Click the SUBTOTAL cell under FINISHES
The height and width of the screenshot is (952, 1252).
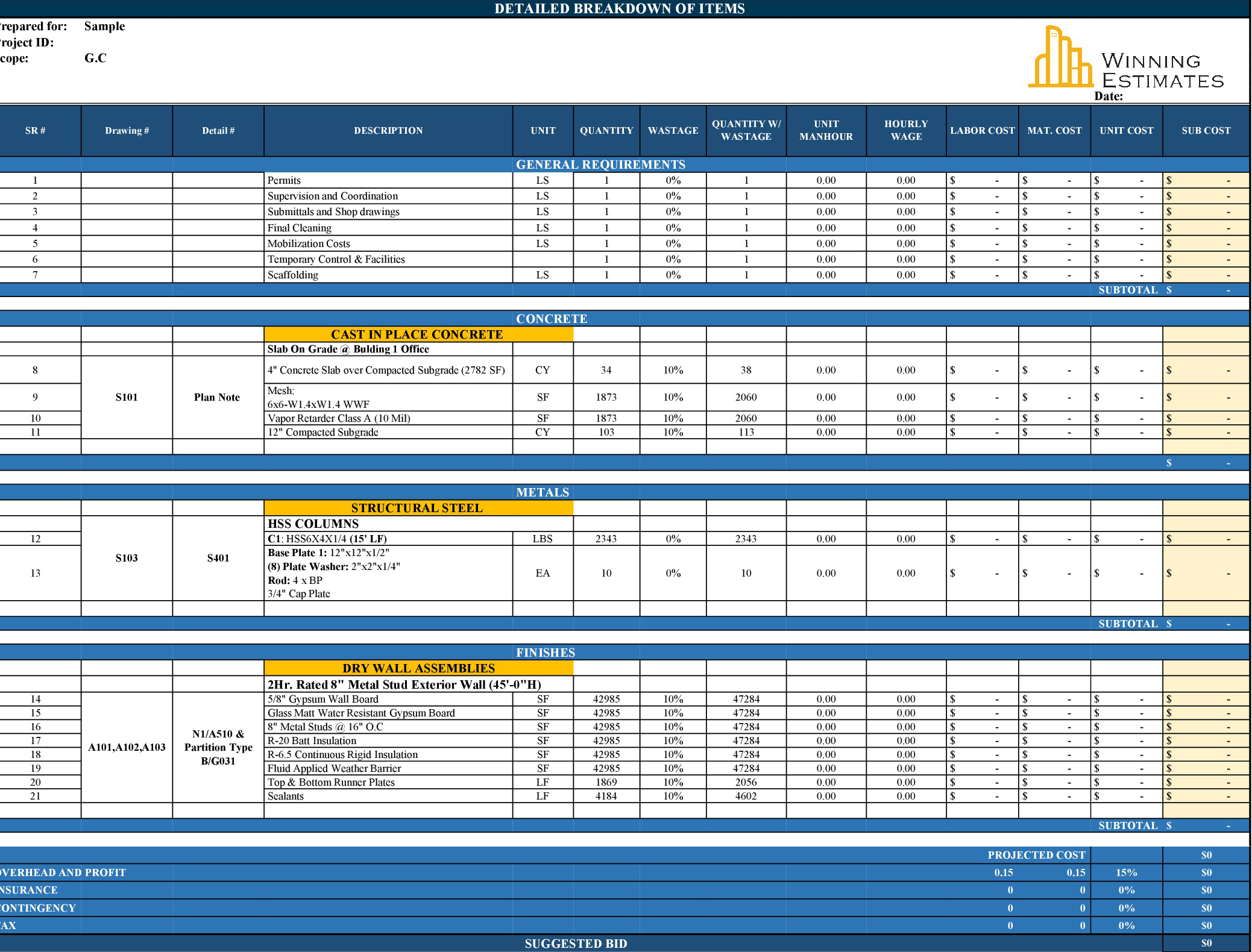pos(1130,825)
